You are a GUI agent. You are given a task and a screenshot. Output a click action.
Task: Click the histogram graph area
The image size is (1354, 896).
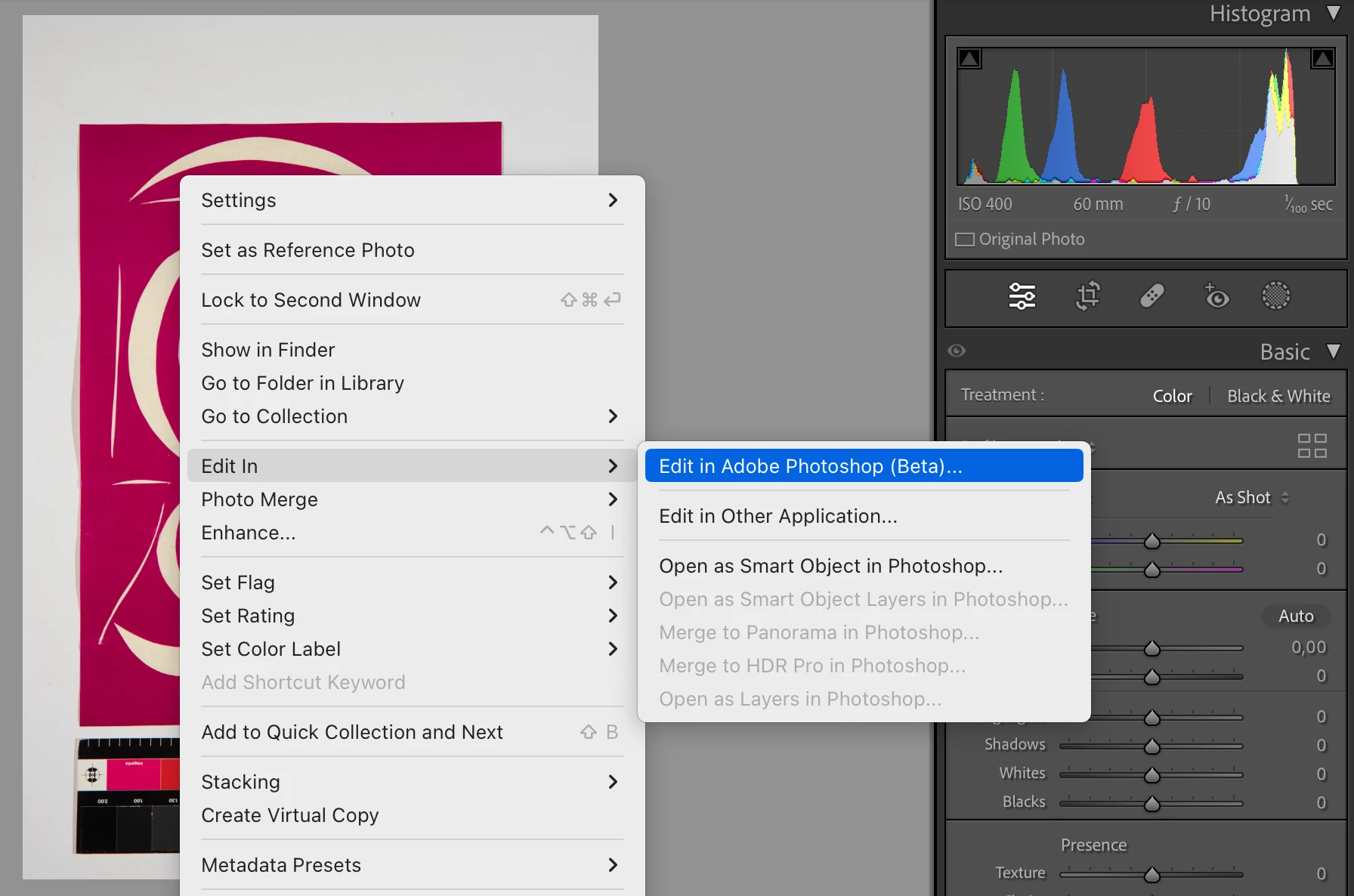click(1146, 117)
